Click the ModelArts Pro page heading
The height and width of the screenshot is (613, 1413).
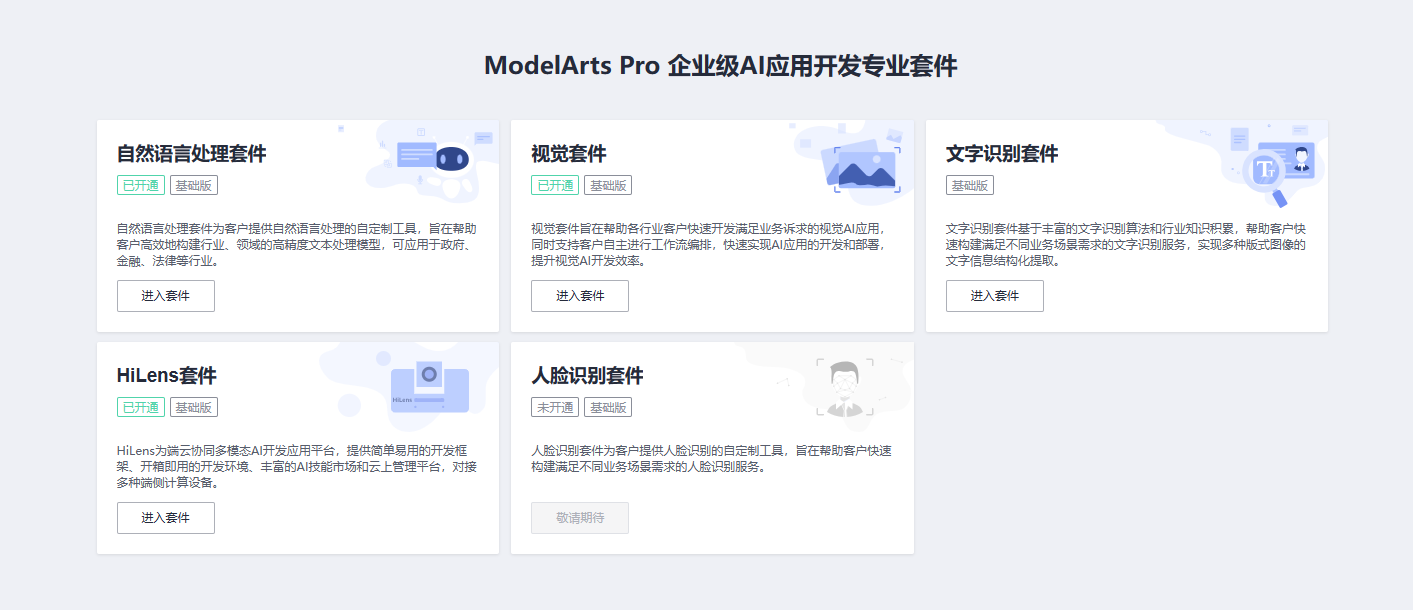point(721,66)
